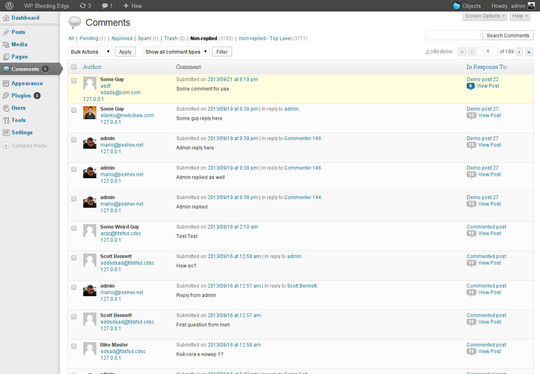This screenshot has width=540, height=374.
Task: Open the Bulk Actions dropdown
Action: (90, 52)
